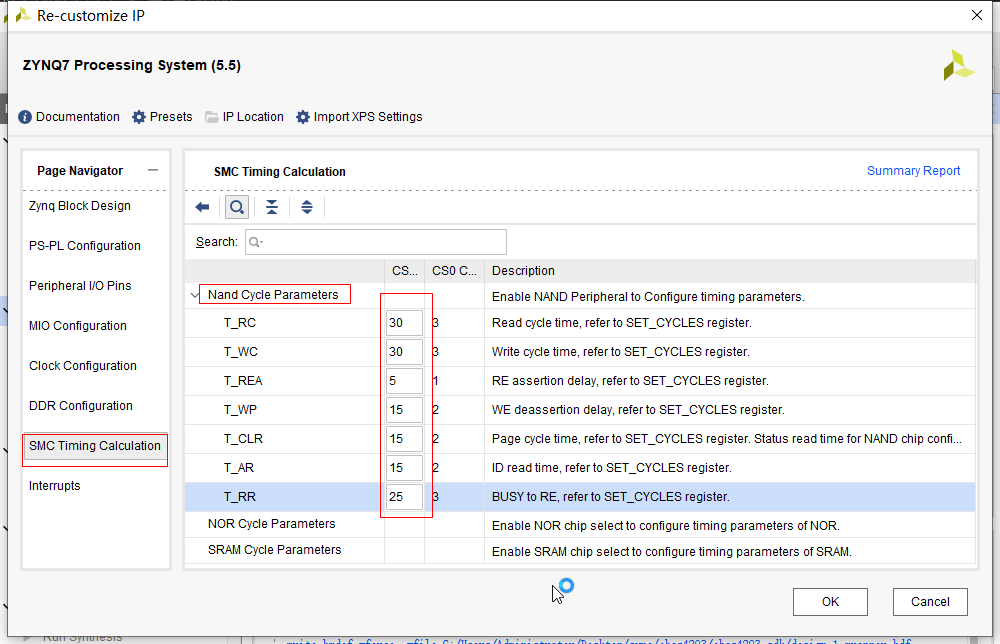This screenshot has height=644, width=1000.
Task: Open the Presets gear menu
Action: [162, 117]
